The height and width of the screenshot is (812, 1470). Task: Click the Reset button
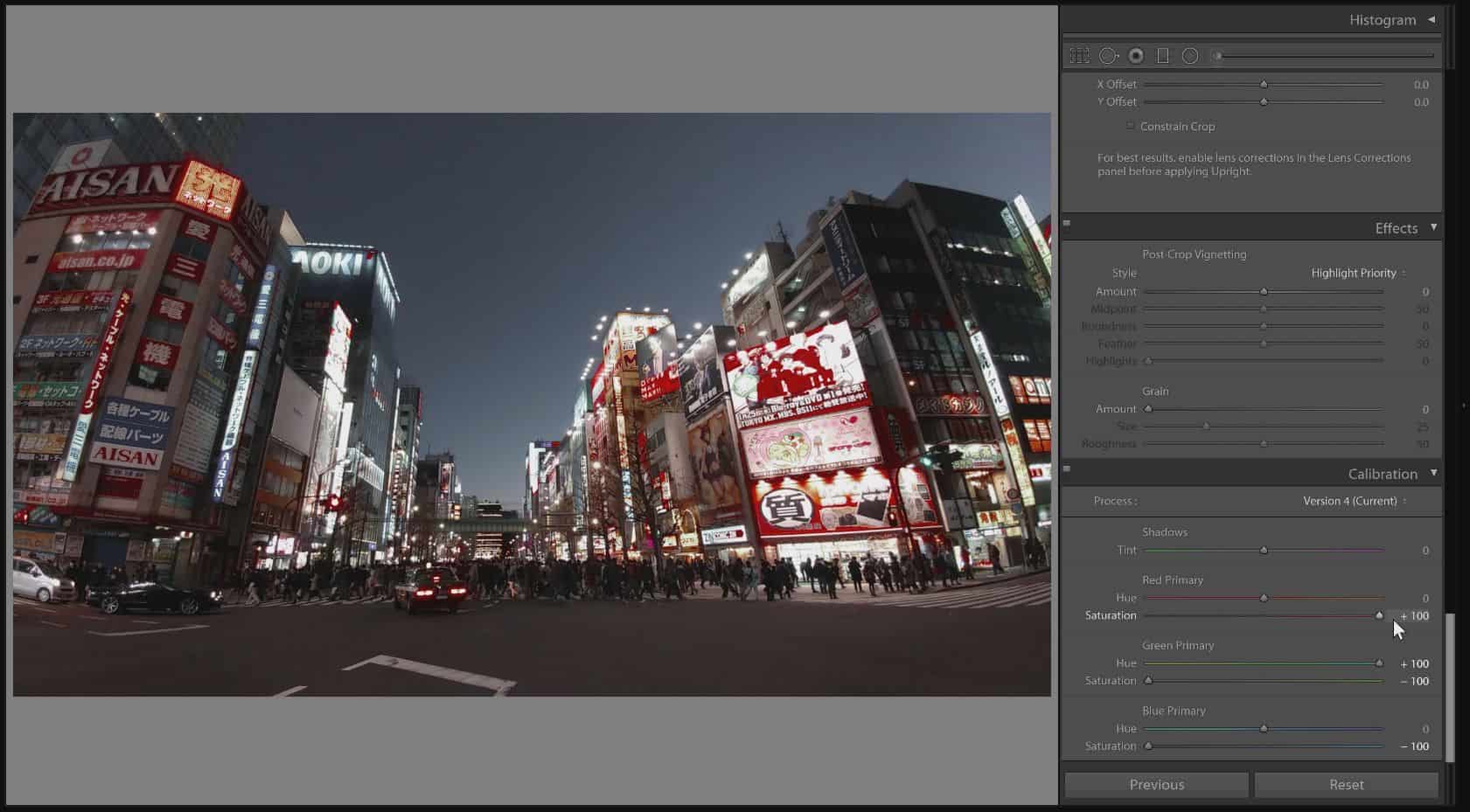click(x=1347, y=785)
